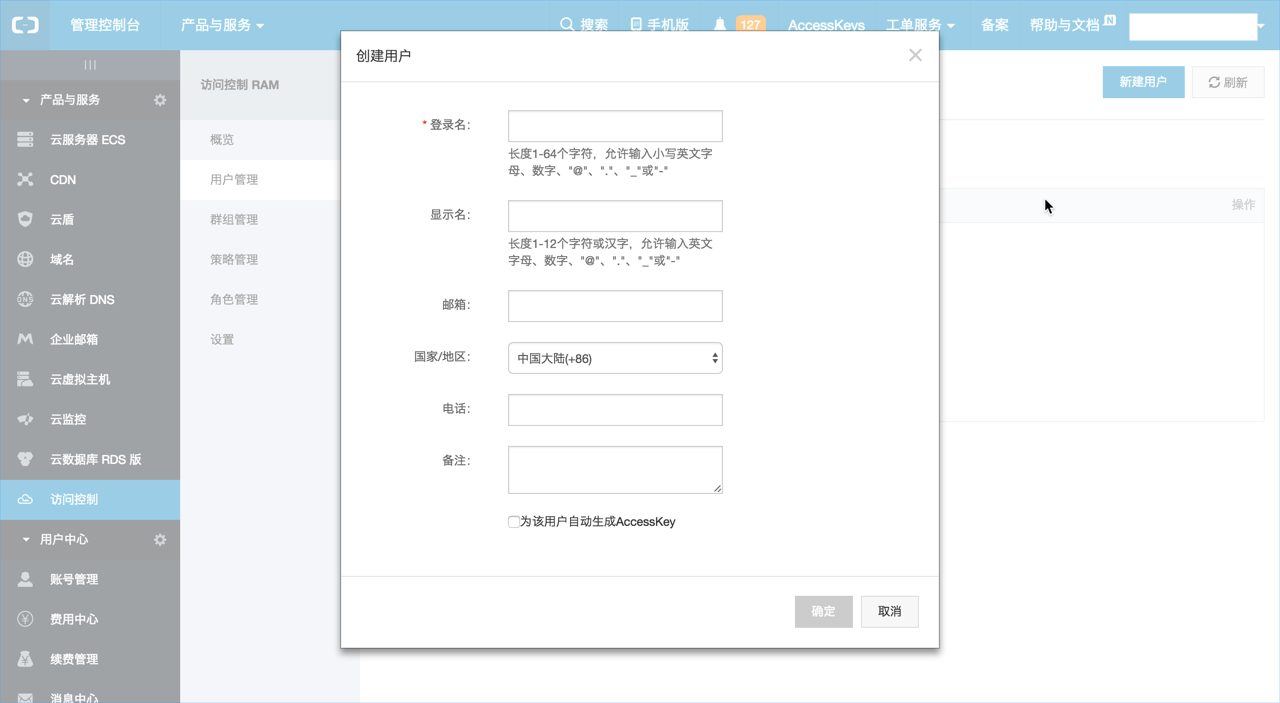This screenshot has height=703, width=1280.
Task: Click the 访问控制 cloud icon
Action: [x=25, y=500]
